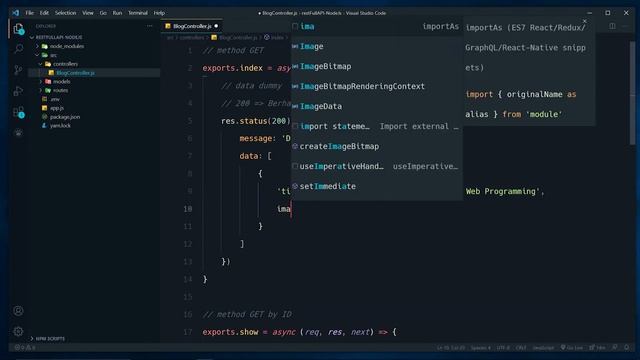Expand the node_modules folder chevron
640x360 pixels.
(38, 47)
